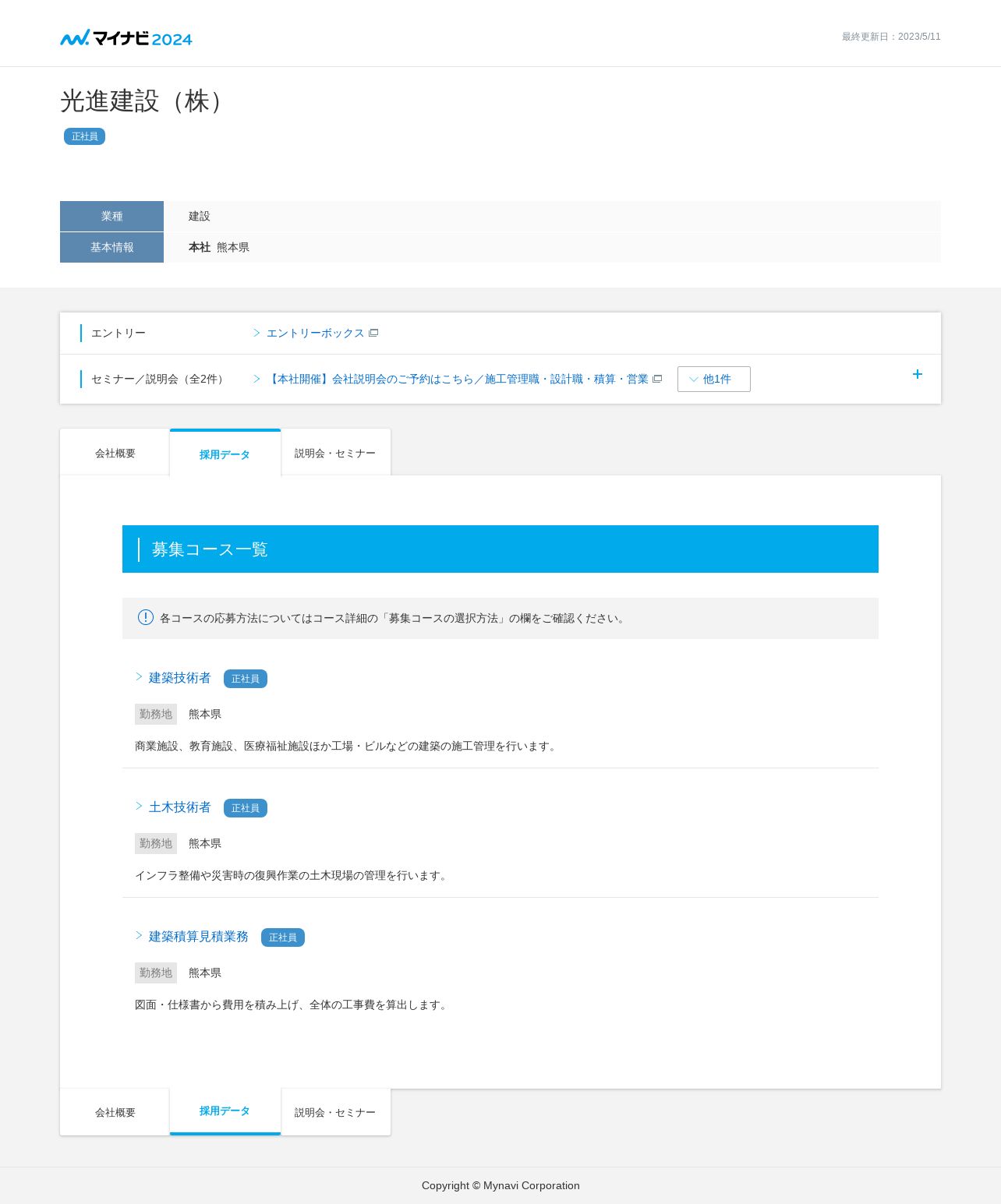Click 勤務地 label under 建築技術者
This screenshot has width=1001, height=1204.
point(156,714)
